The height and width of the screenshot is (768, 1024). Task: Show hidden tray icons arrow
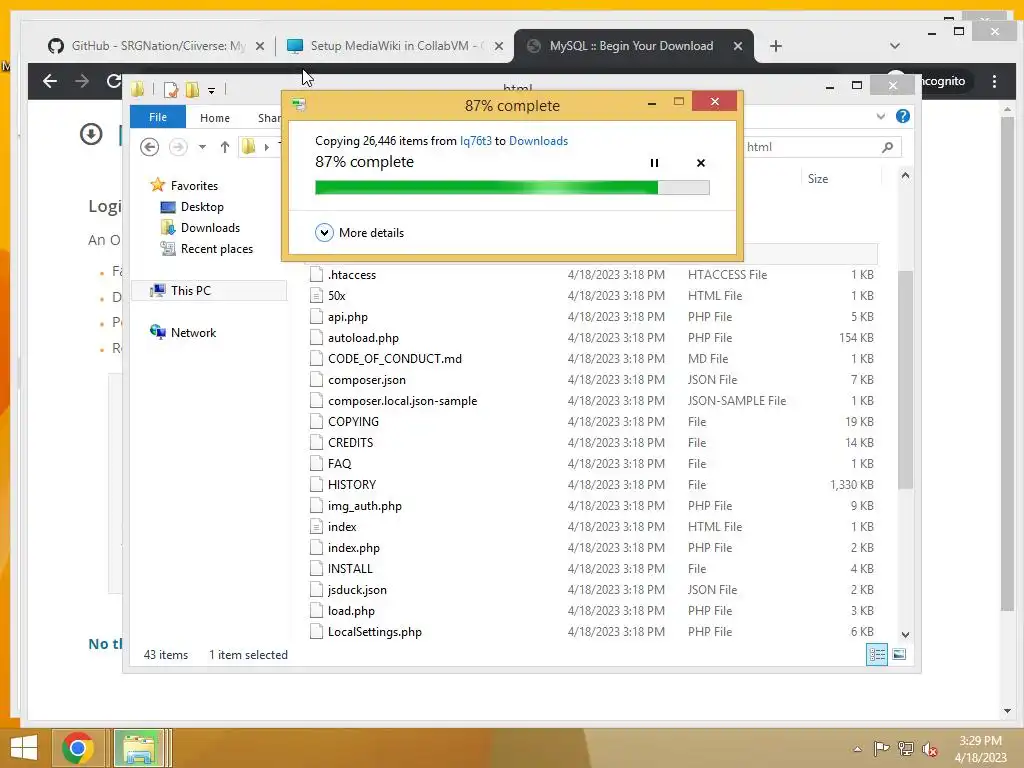(857, 749)
